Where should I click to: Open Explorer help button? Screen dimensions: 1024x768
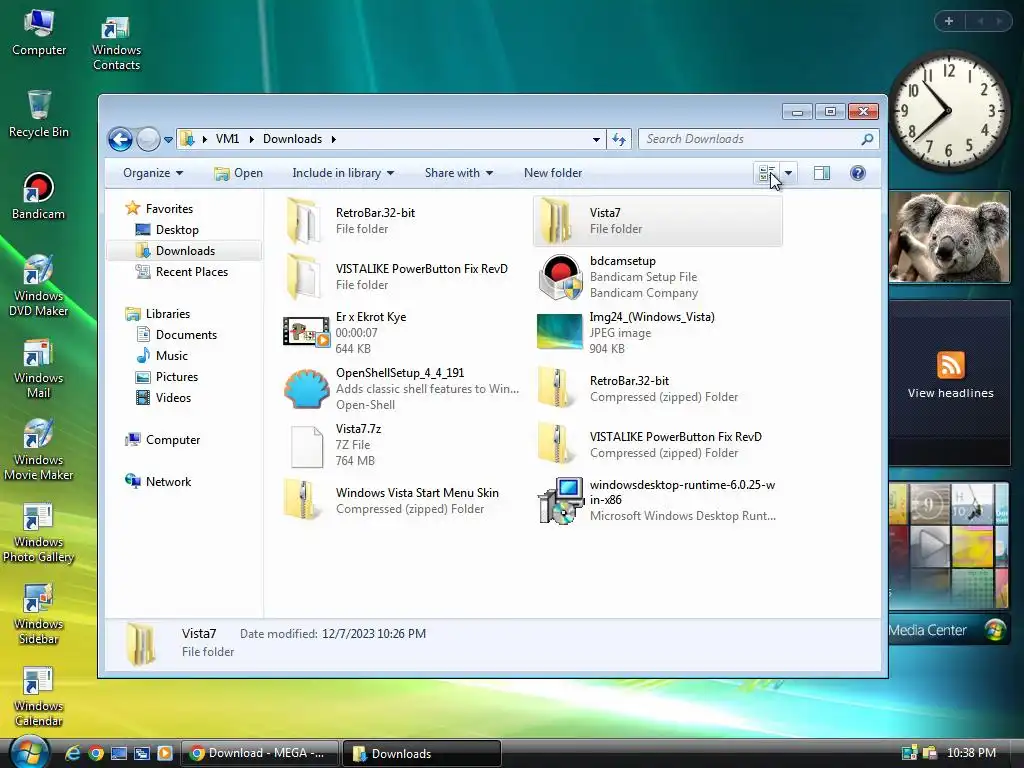(x=857, y=173)
